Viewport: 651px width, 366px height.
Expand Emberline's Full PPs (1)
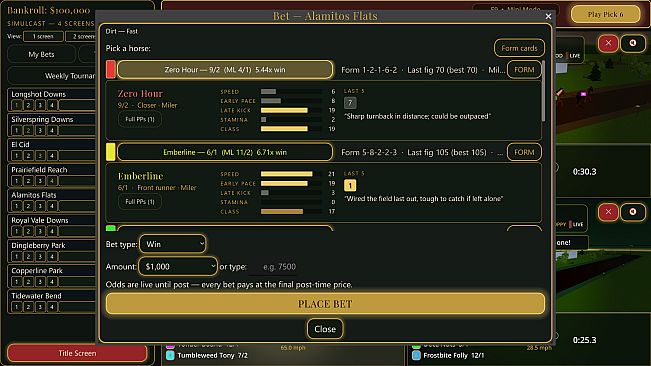(x=140, y=202)
